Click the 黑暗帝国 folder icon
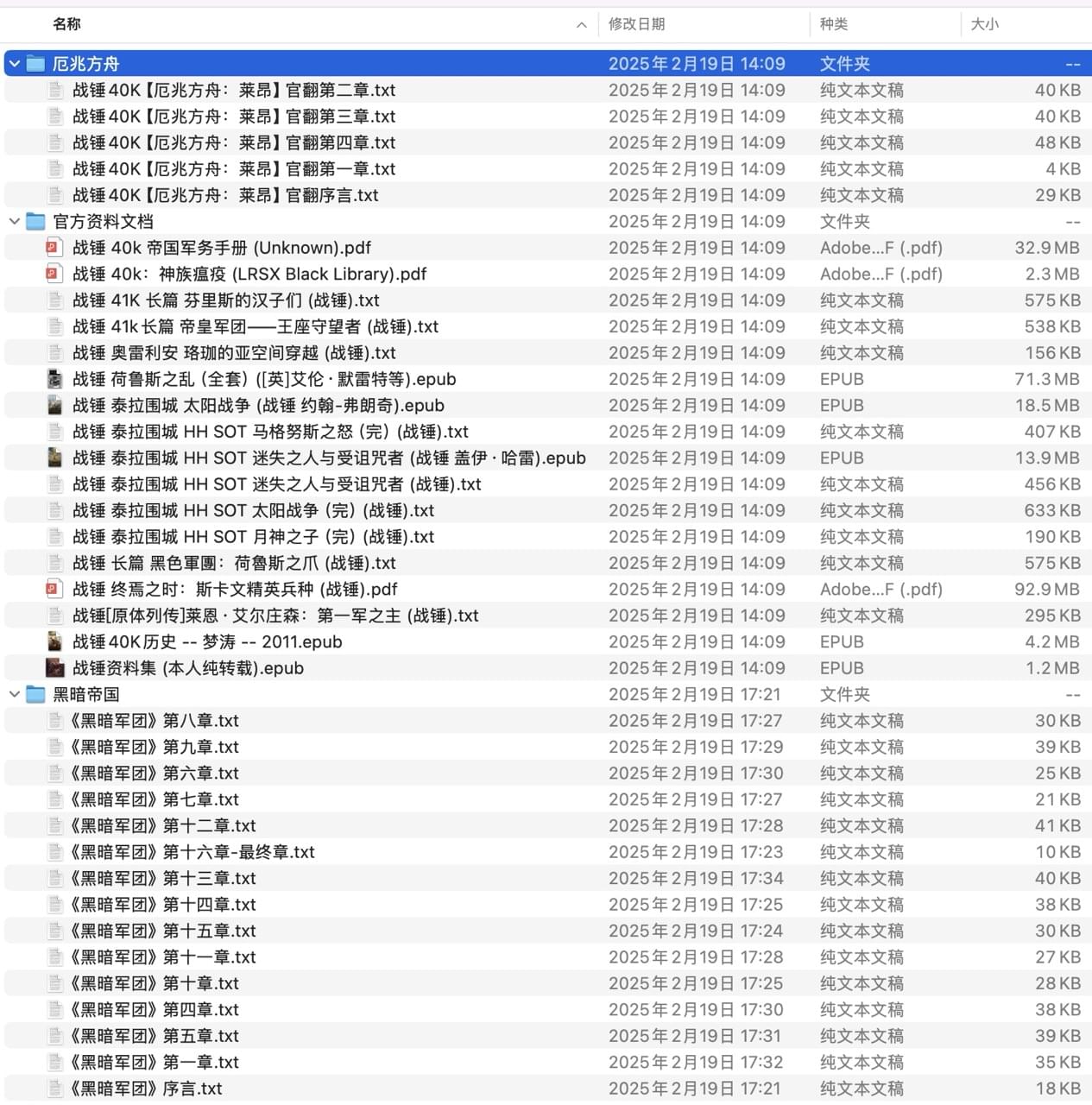1092x1105 pixels. click(x=35, y=694)
